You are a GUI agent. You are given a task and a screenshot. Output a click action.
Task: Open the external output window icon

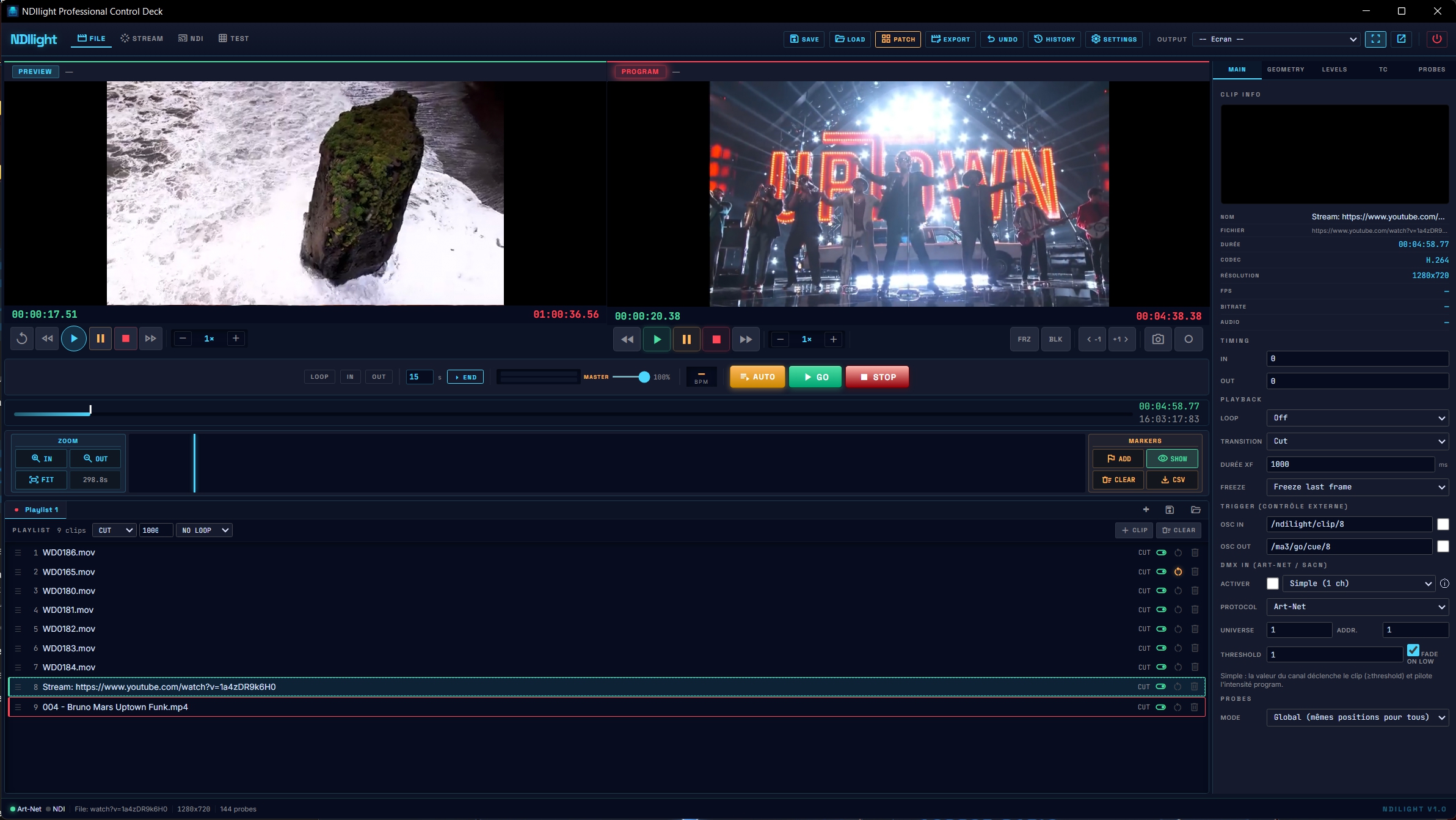(x=1402, y=39)
